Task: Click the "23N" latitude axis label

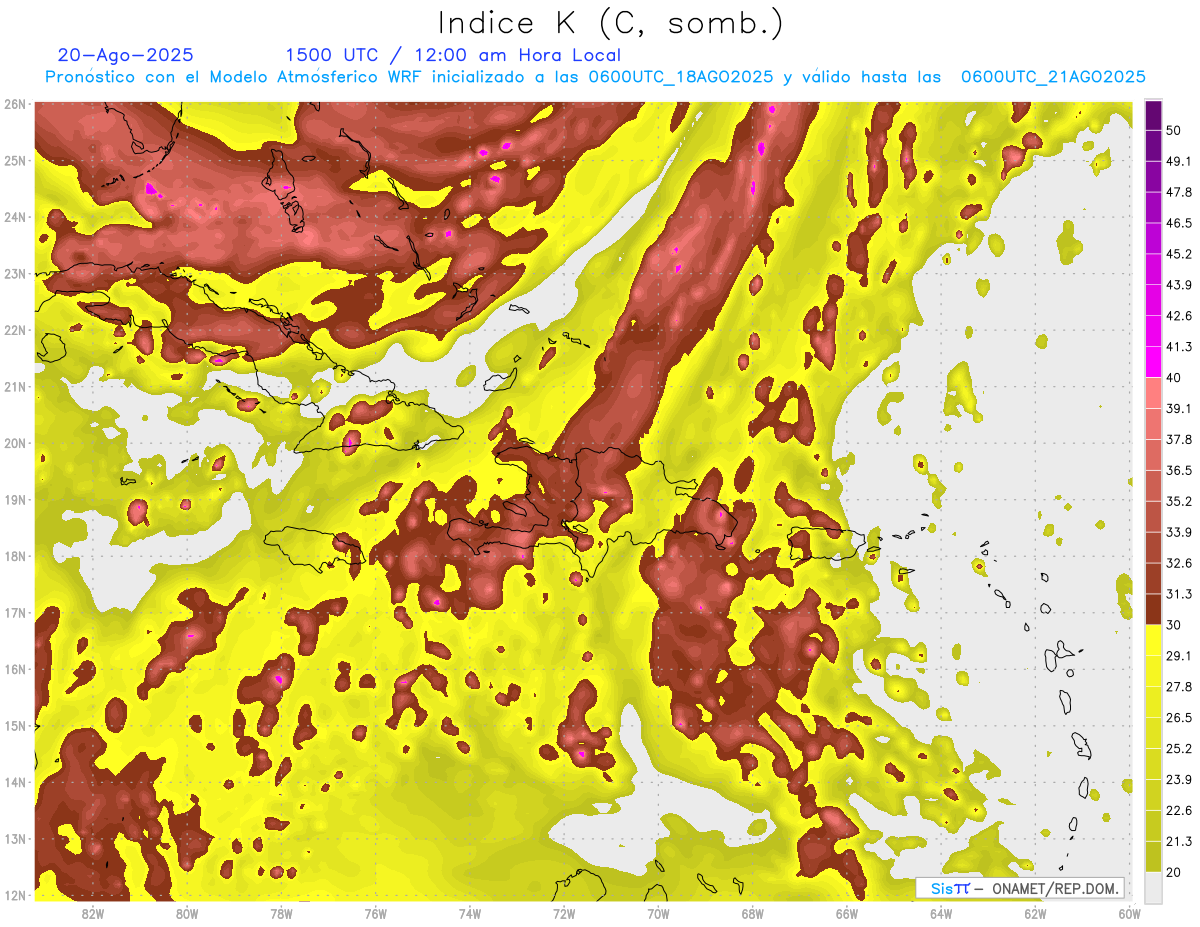Action: (15, 273)
